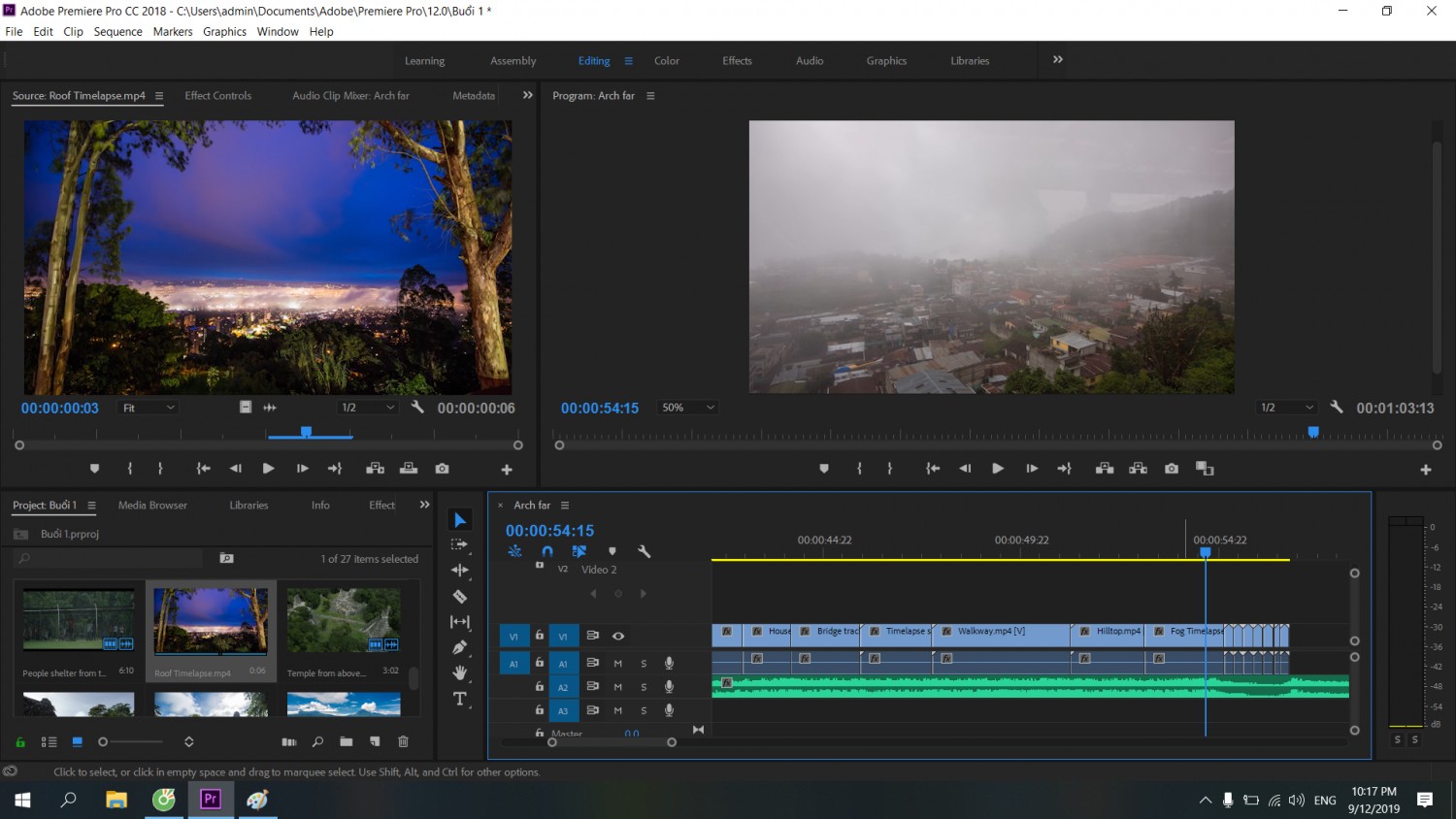Image resolution: width=1456 pixels, height=819 pixels.
Task: Open Program monitor 50% zoom dropdown
Action: [x=688, y=408]
